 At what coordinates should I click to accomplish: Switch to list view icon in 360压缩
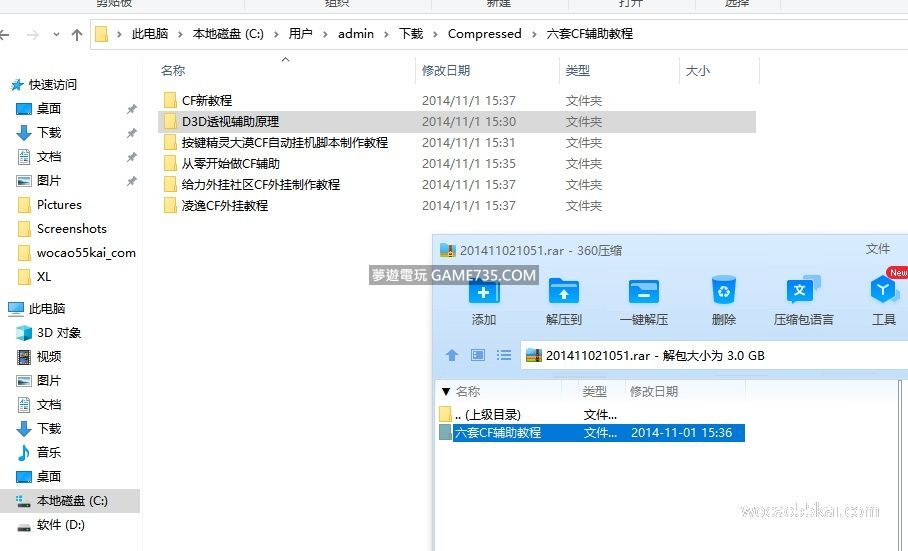click(x=504, y=355)
